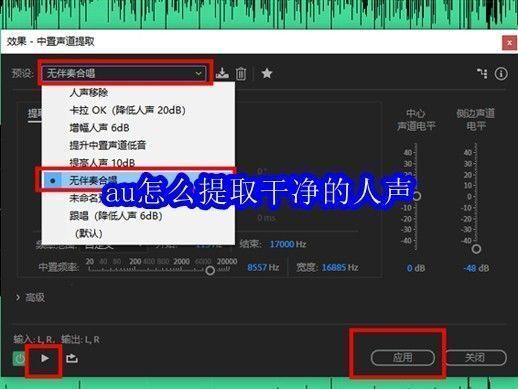Choose 跟唱 (降低人声 6dB) preset
This screenshot has height=389, width=518.
(x=138, y=216)
